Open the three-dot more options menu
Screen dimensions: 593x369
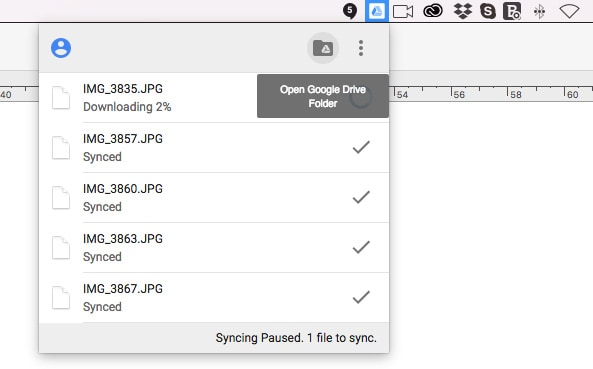point(361,48)
